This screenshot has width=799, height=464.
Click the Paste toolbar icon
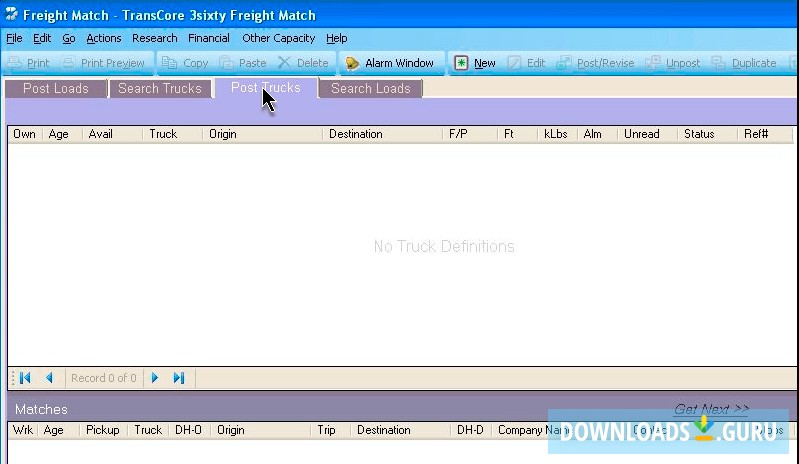226,63
